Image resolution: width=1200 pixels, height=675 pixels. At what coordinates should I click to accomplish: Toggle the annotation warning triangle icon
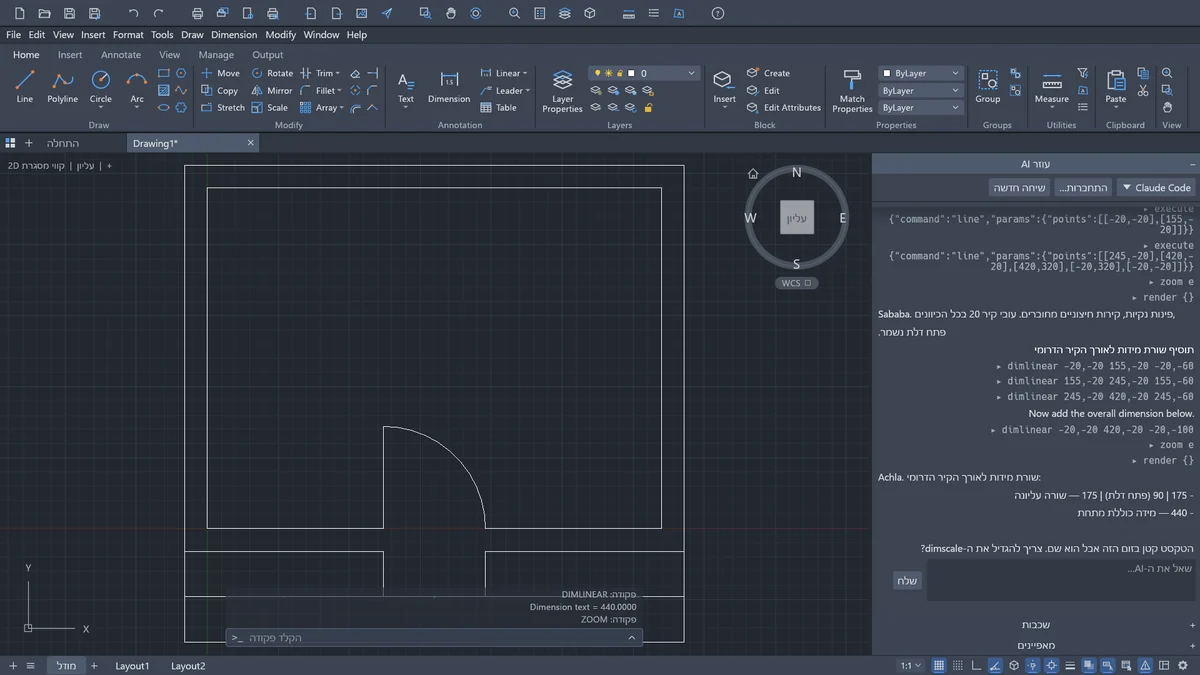pyautogui.click(x=1146, y=666)
